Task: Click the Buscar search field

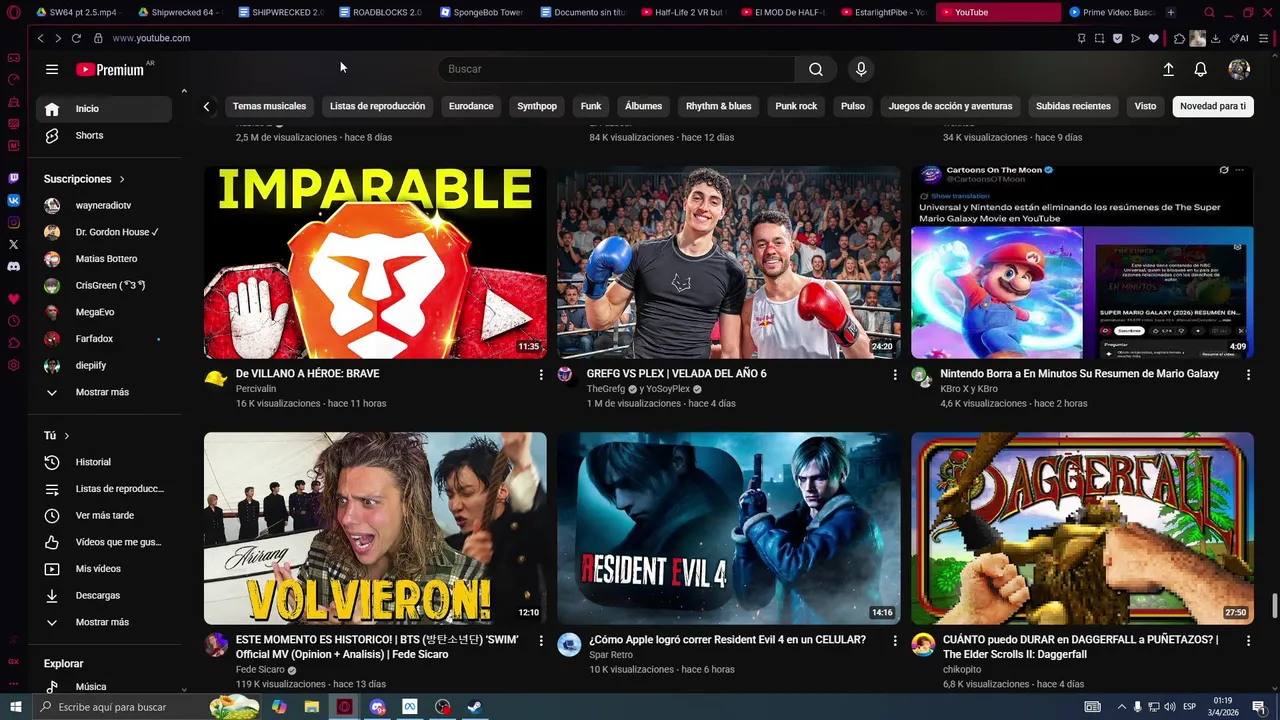Action: click(x=616, y=69)
